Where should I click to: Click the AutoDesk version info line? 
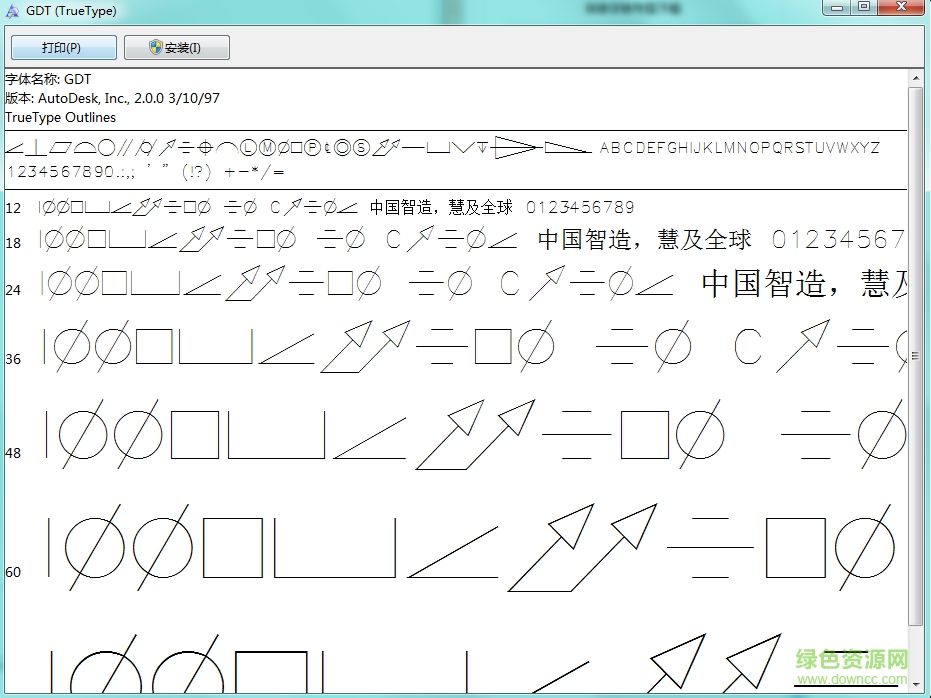click(x=111, y=98)
